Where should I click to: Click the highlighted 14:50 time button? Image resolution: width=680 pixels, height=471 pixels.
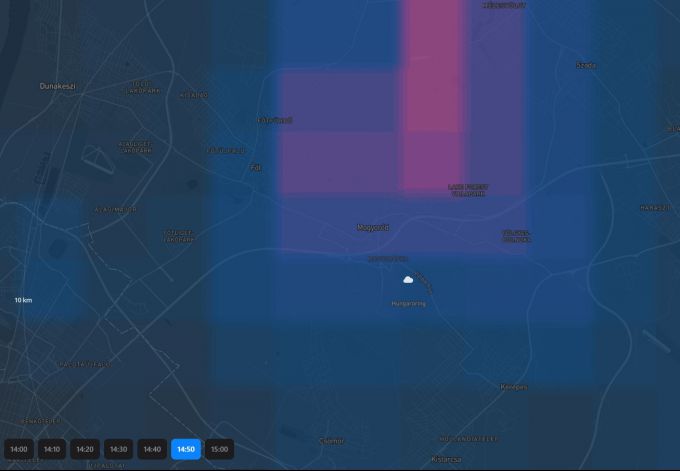point(186,449)
